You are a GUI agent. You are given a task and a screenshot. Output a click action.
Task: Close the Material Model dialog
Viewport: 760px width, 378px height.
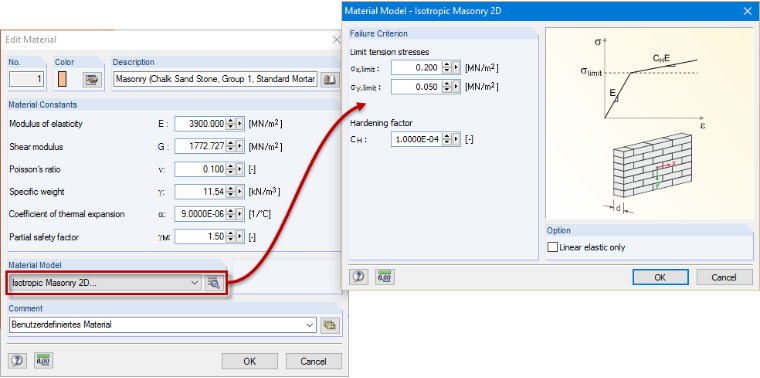pyautogui.click(x=747, y=11)
